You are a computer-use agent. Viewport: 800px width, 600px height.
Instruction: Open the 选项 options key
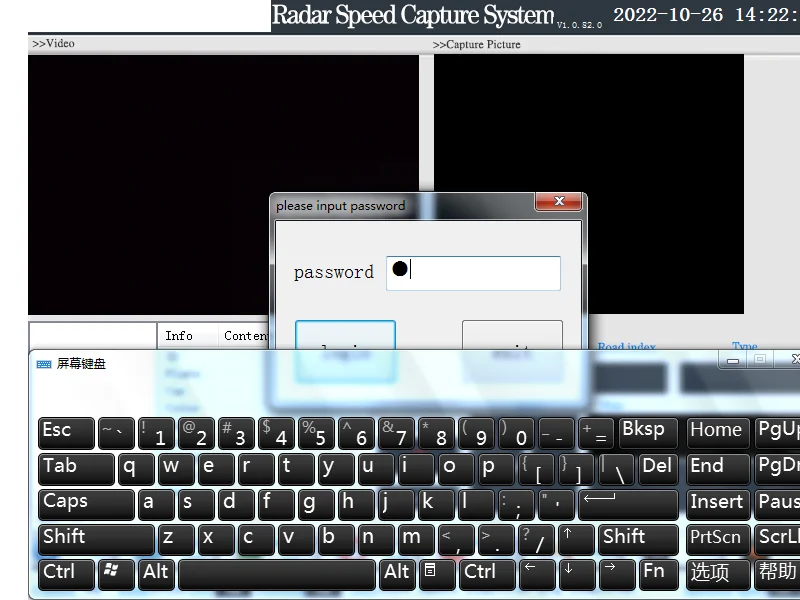click(718, 574)
